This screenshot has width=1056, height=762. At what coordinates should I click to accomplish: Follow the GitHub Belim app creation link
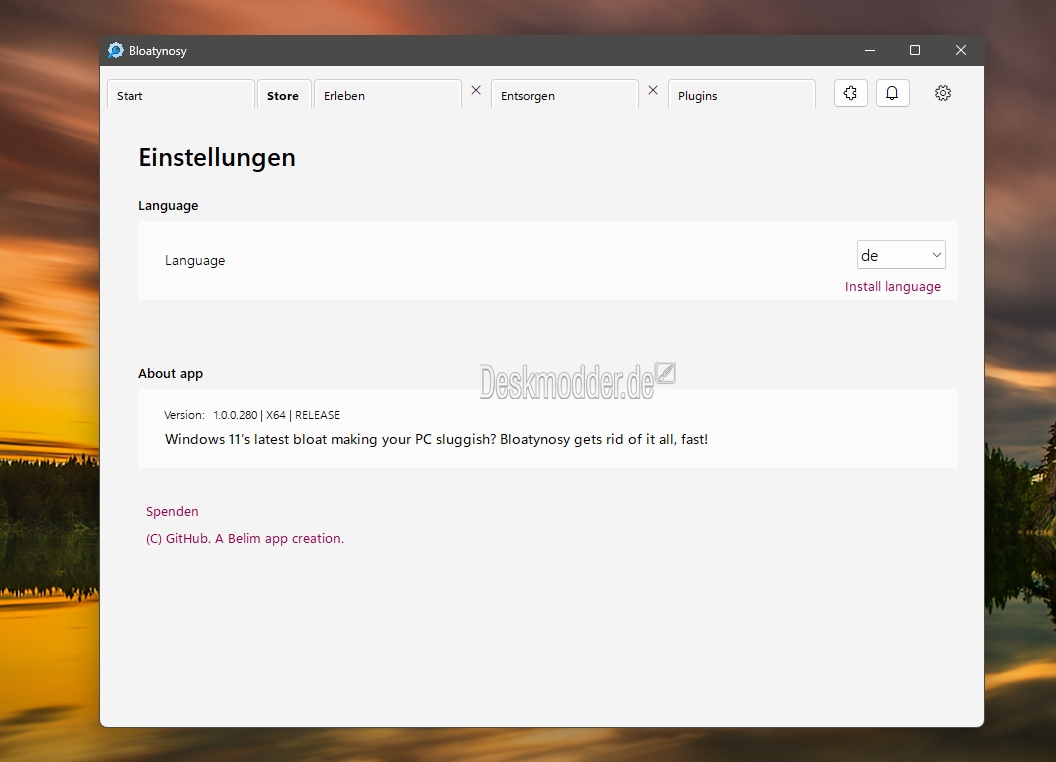[x=244, y=538]
